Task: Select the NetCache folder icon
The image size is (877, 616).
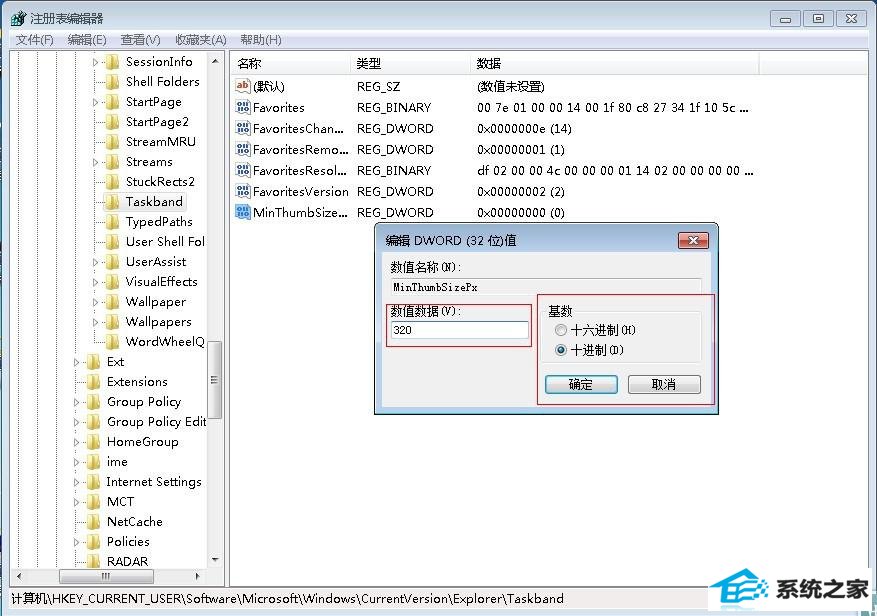Action: [x=93, y=522]
